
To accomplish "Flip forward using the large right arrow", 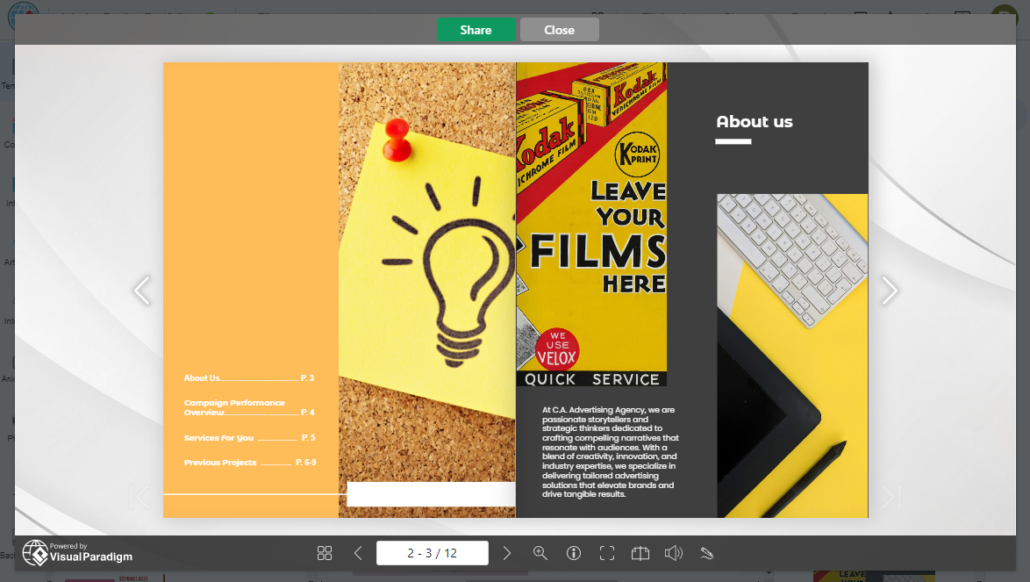I will click(889, 290).
